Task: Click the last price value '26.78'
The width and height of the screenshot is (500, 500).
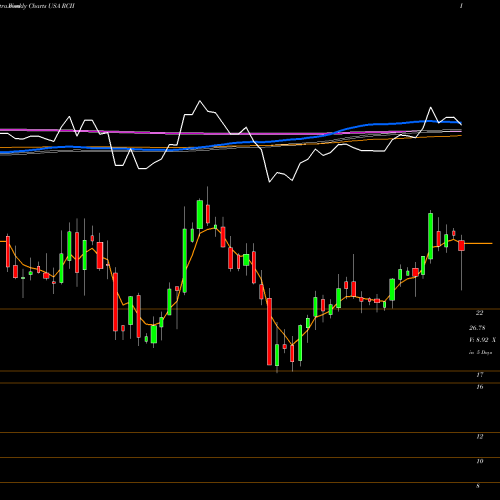Action: [477, 328]
